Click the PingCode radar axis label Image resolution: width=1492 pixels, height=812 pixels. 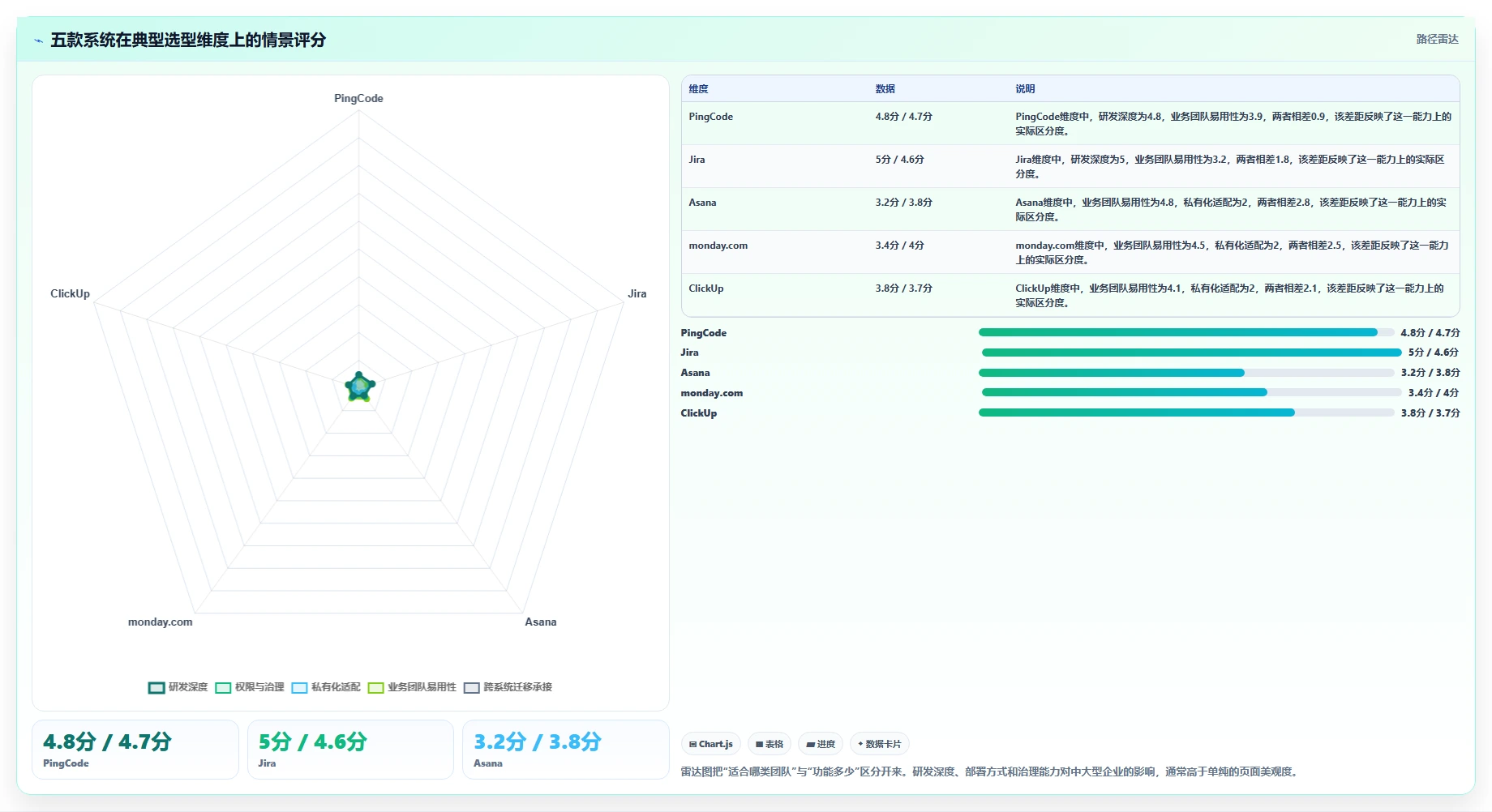coord(358,99)
